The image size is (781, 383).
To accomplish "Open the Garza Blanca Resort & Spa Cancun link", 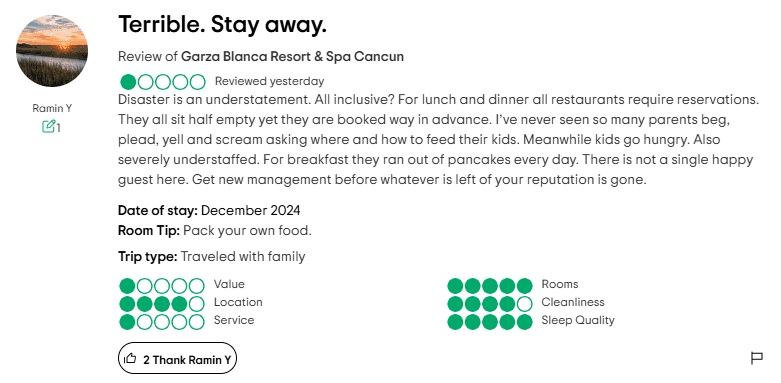I will pos(292,56).
